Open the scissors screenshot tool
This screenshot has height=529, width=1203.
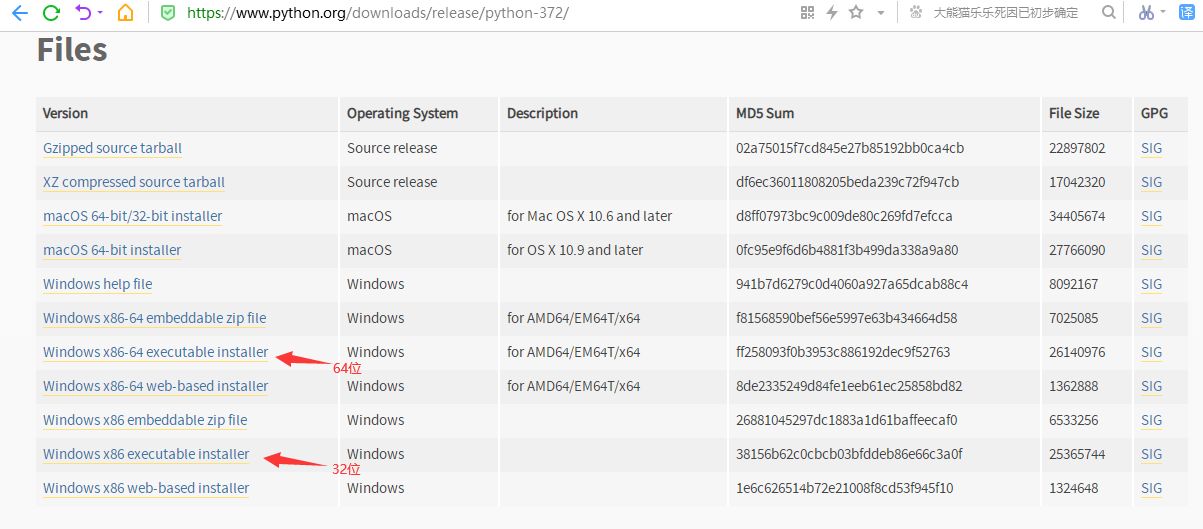coord(1146,13)
